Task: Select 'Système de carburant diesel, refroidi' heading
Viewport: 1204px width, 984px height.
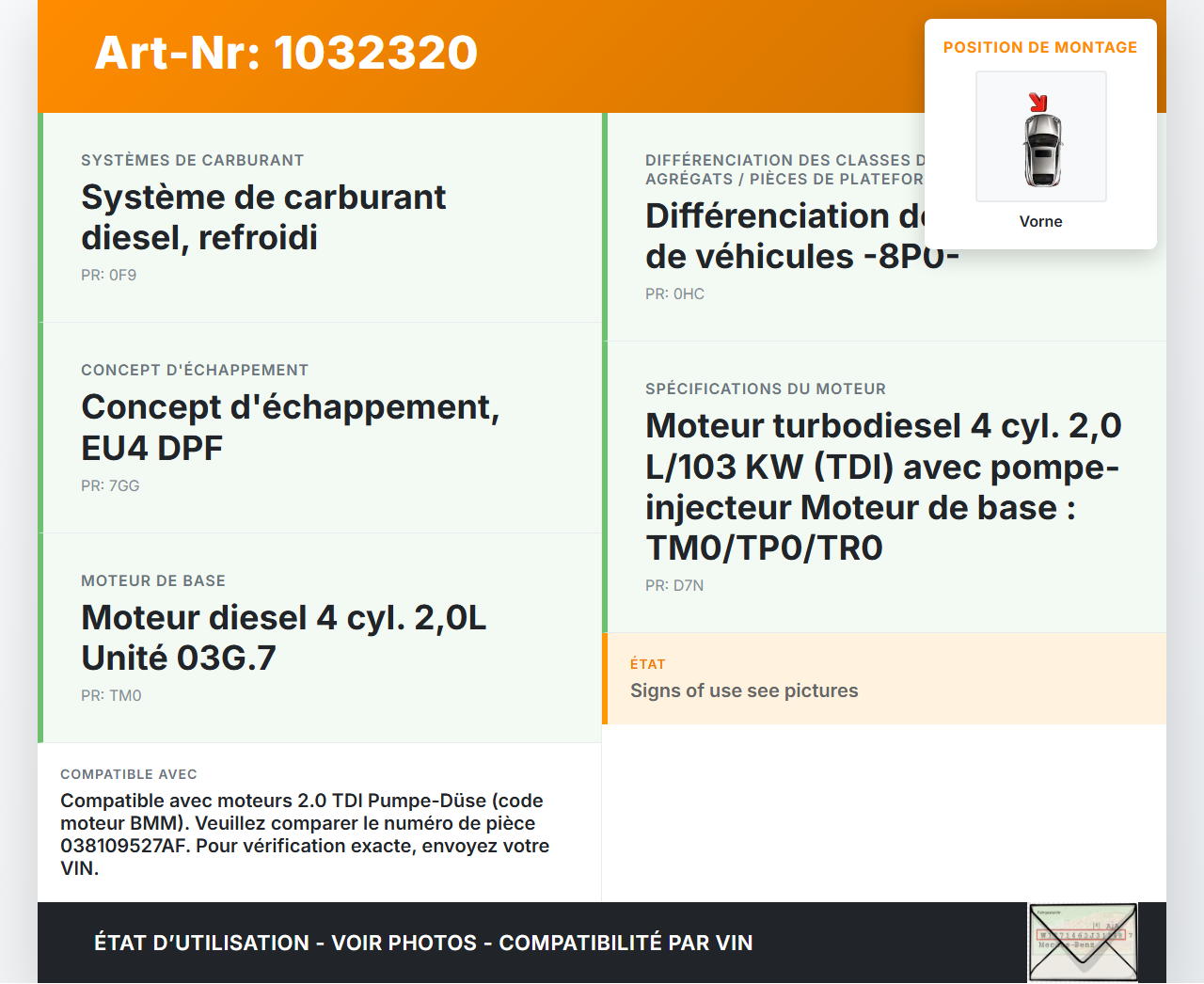Action: [263, 217]
